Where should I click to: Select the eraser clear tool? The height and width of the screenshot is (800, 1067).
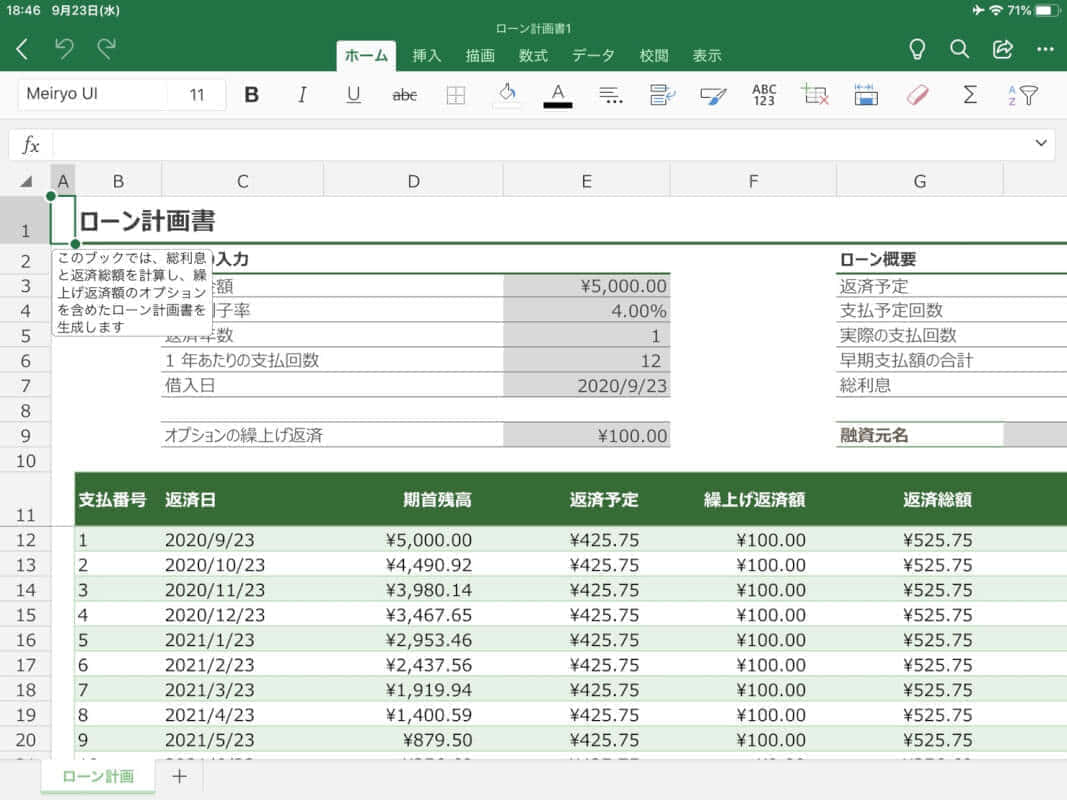[x=917, y=95]
